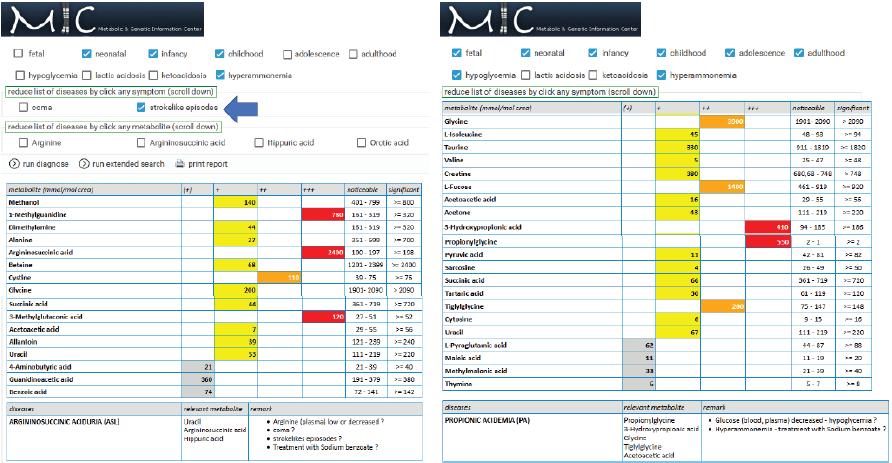Click orange 1400 L-Fucose value cell
Viewport: 892px width, 463px height.
[x=722, y=187]
